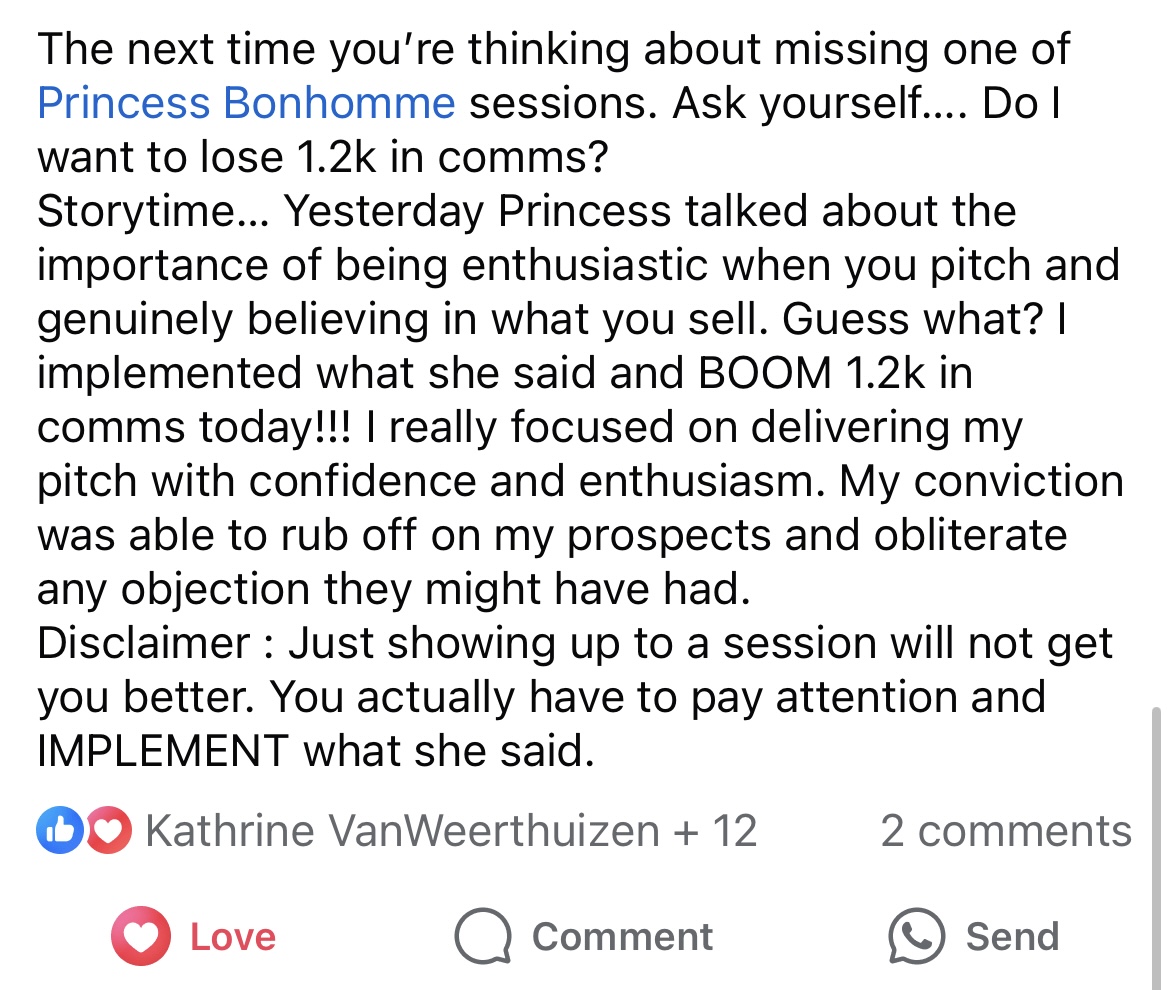Unlike the post via the Love label

[232, 937]
